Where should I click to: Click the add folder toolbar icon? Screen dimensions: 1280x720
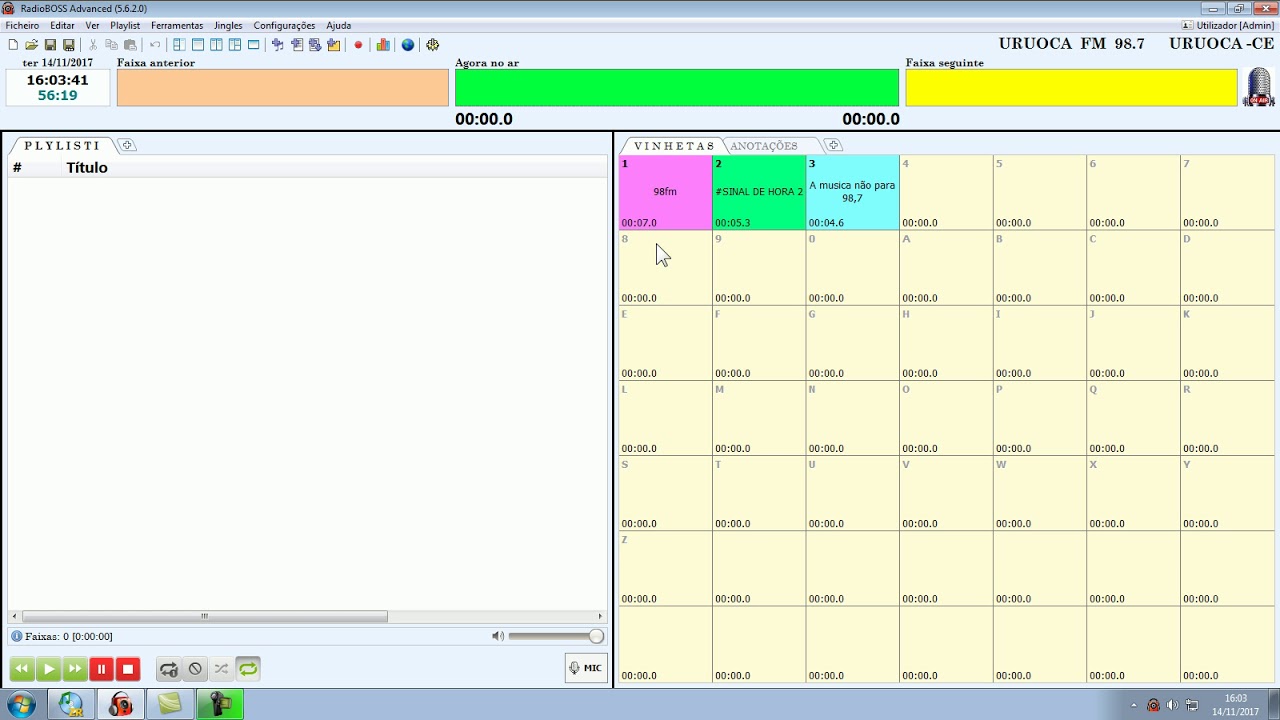click(334, 45)
